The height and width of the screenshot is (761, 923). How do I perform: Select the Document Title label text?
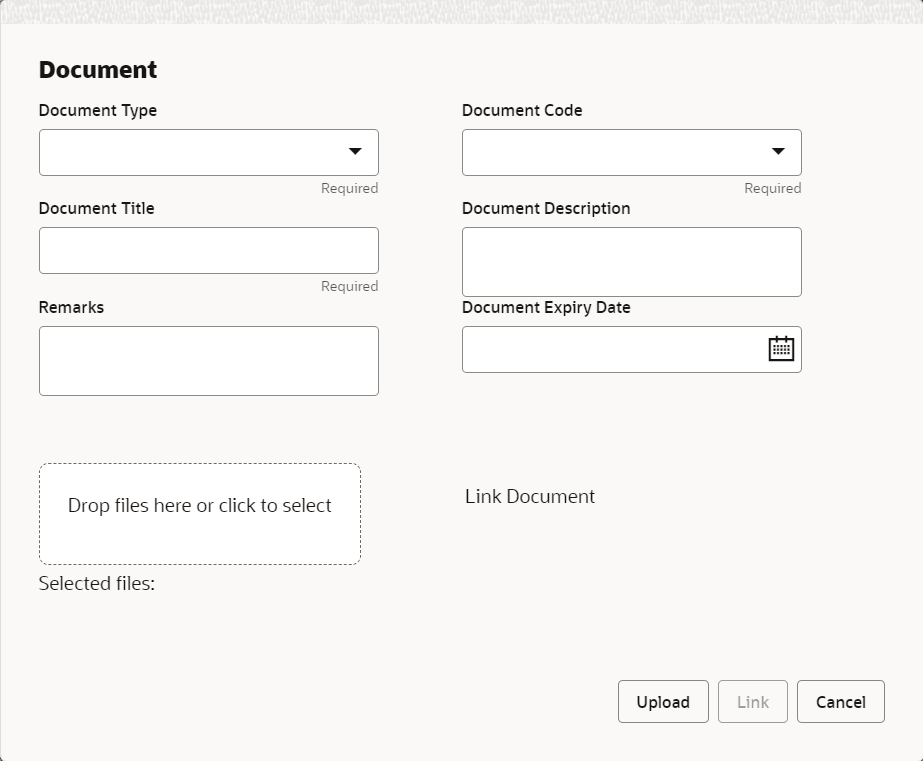(97, 209)
